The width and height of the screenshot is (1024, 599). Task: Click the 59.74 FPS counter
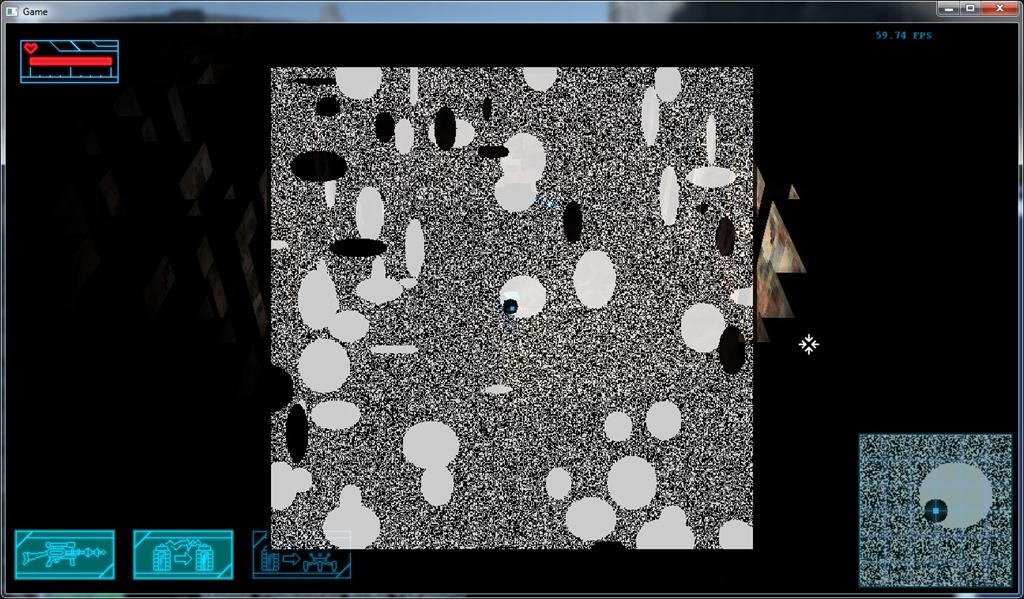click(x=903, y=35)
